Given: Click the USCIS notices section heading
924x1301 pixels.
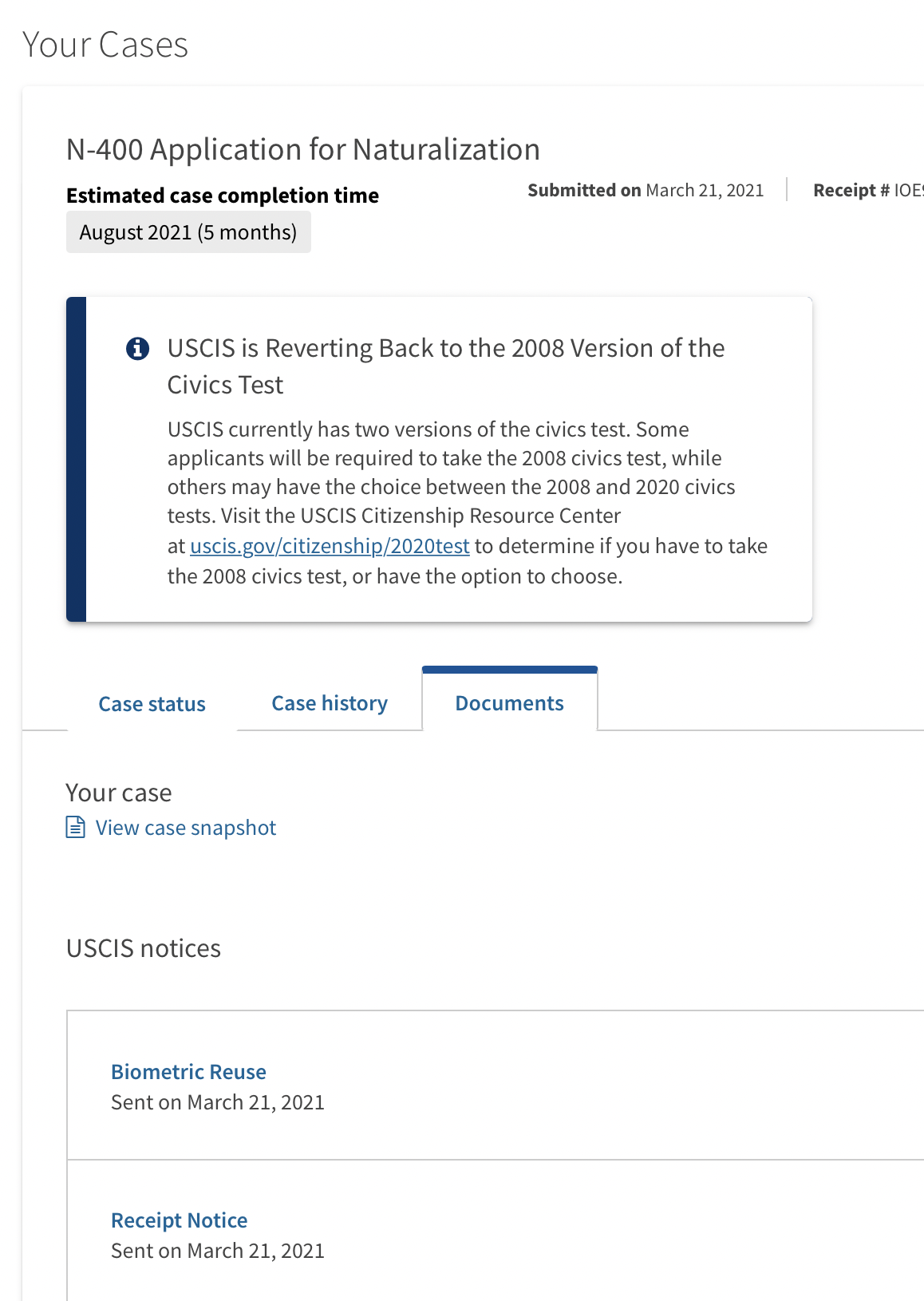Looking at the screenshot, I should [x=144, y=948].
